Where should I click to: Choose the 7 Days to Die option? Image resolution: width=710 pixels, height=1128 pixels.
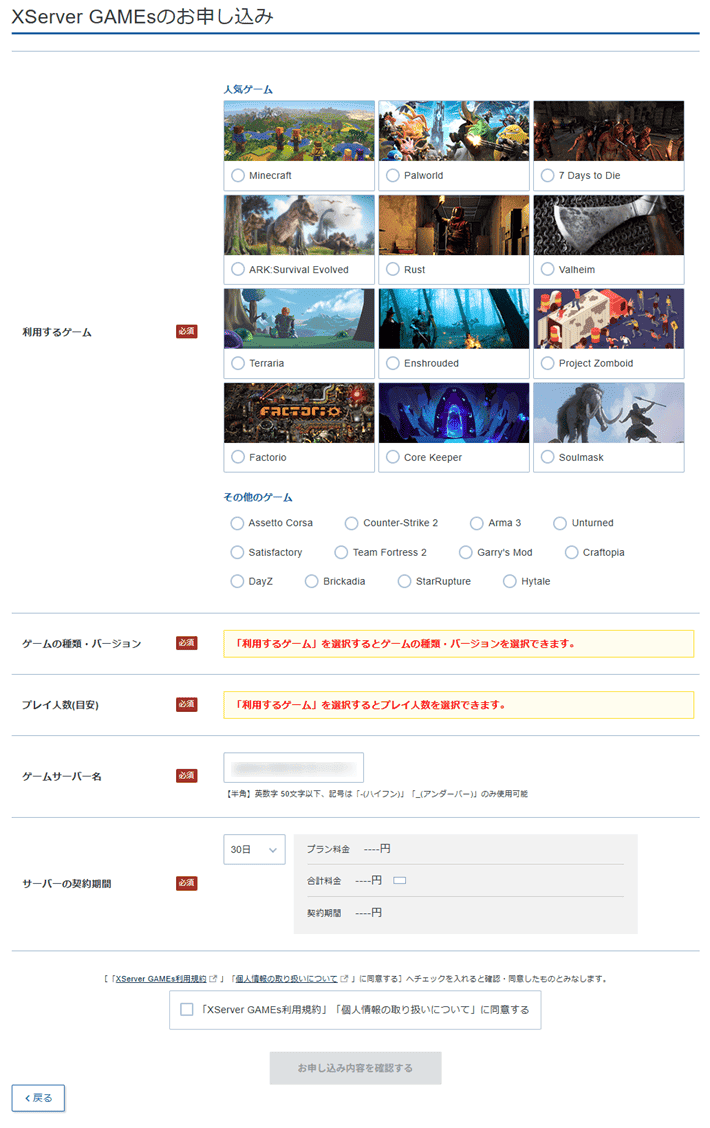(x=547, y=176)
